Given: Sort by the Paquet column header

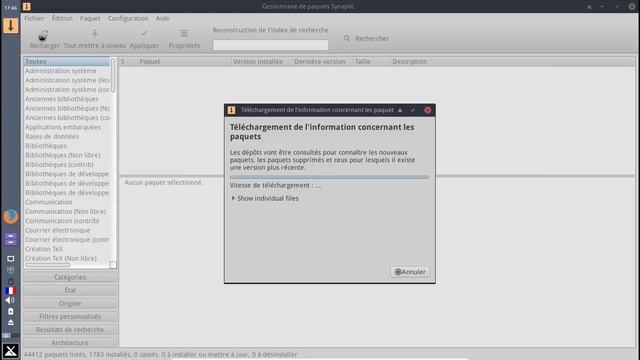Looking at the screenshot, I should pyautogui.click(x=184, y=62).
